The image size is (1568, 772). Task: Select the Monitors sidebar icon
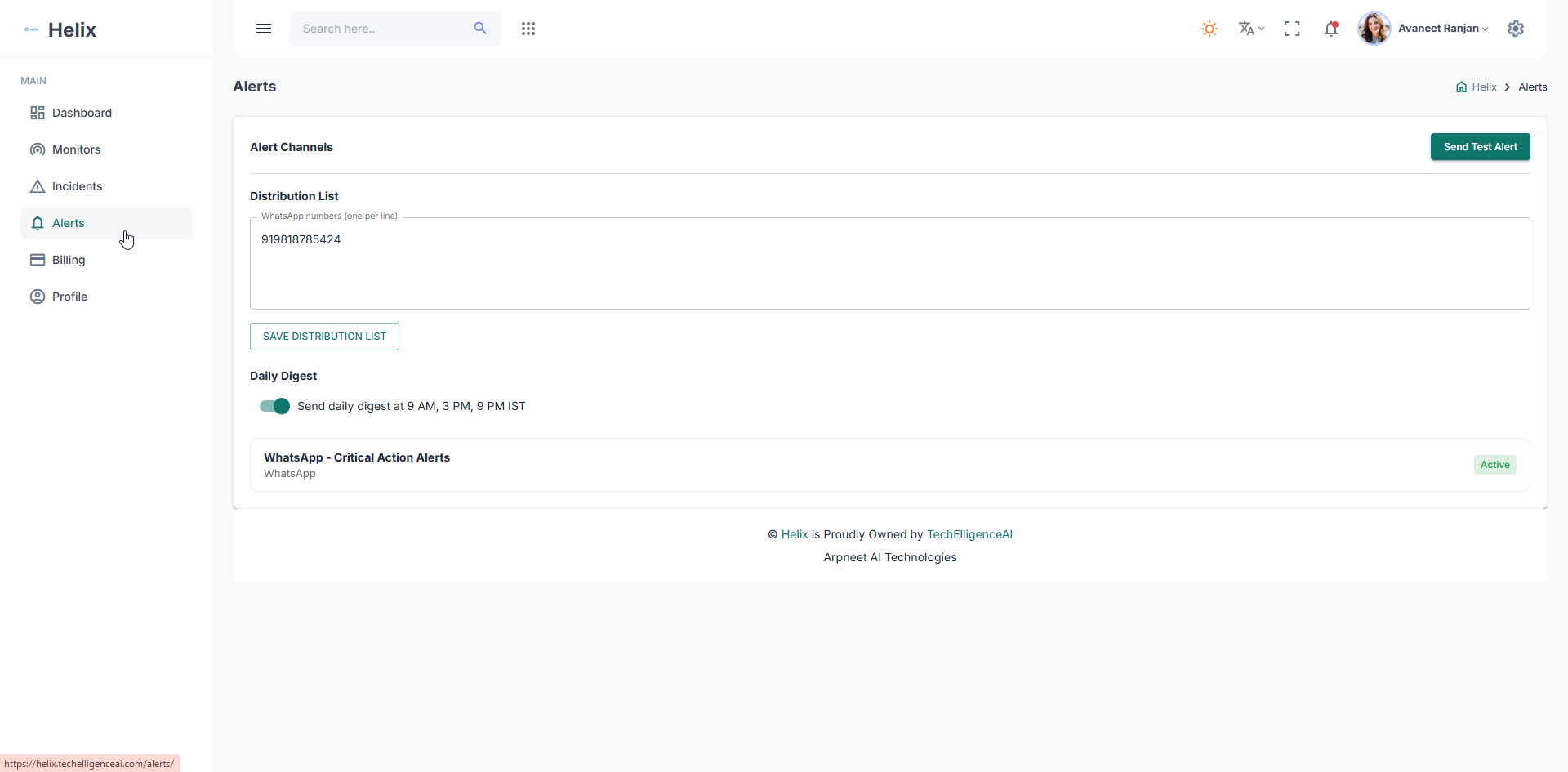pyautogui.click(x=38, y=149)
